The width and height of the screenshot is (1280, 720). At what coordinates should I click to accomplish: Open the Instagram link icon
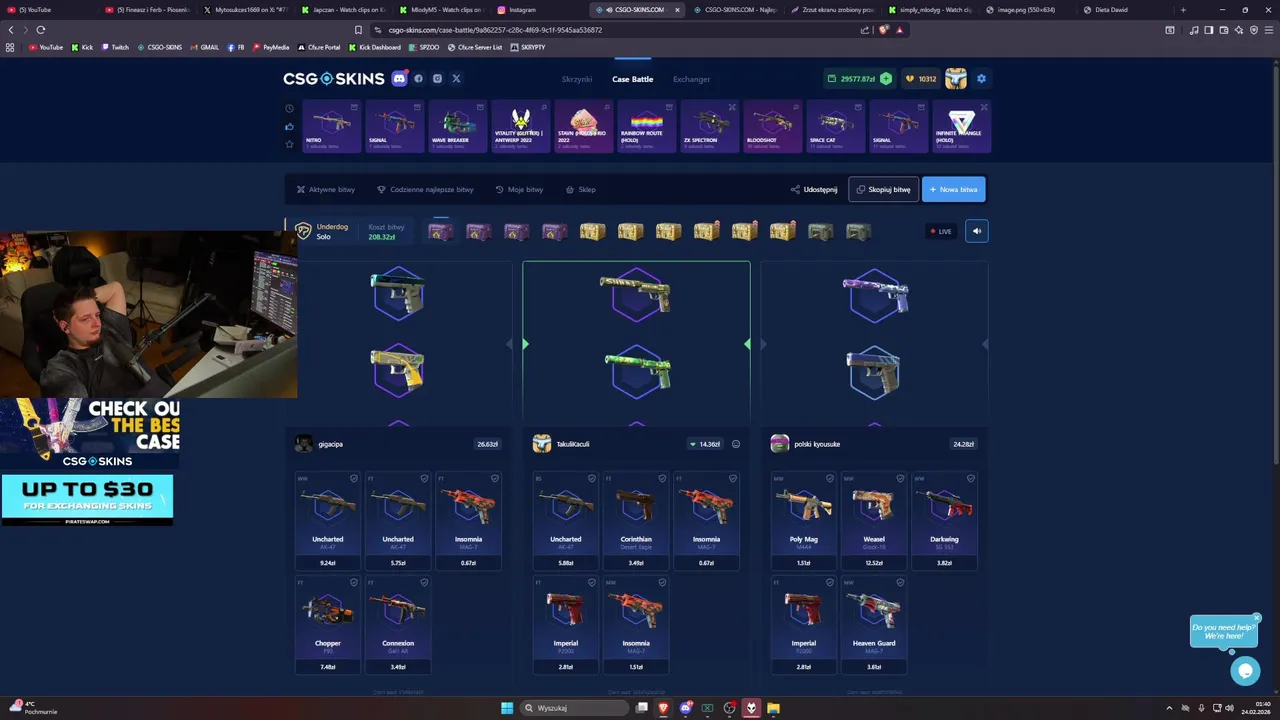(x=437, y=78)
